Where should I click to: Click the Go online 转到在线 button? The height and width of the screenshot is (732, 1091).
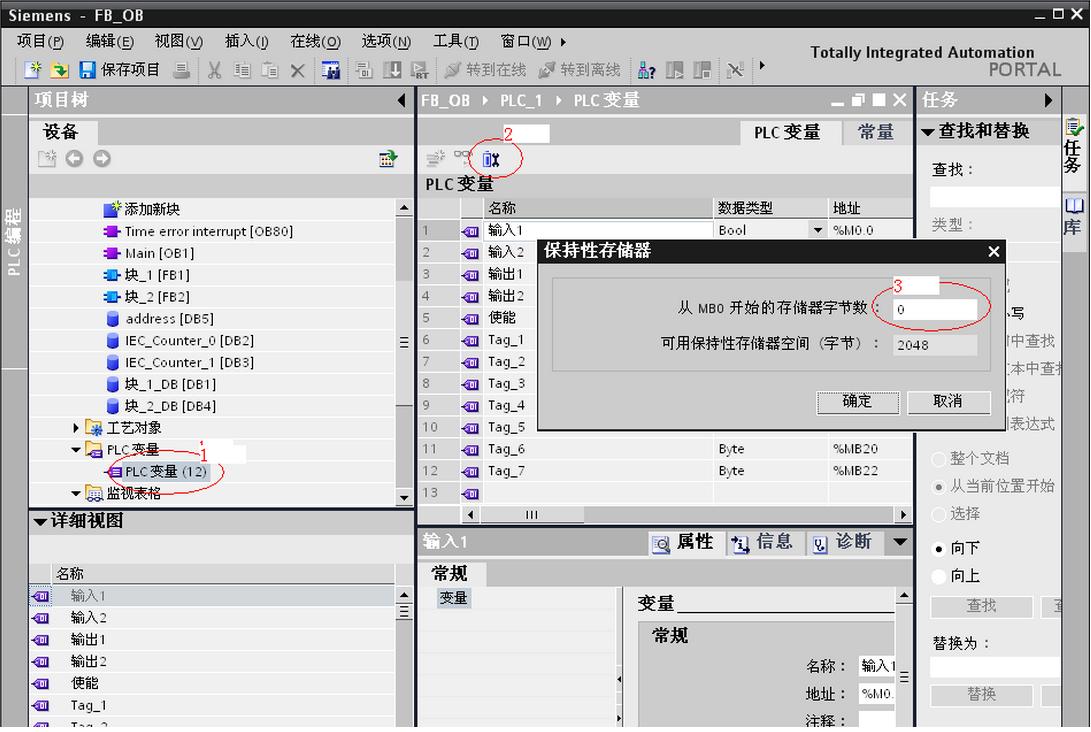pyautogui.click(x=485, y=70)
